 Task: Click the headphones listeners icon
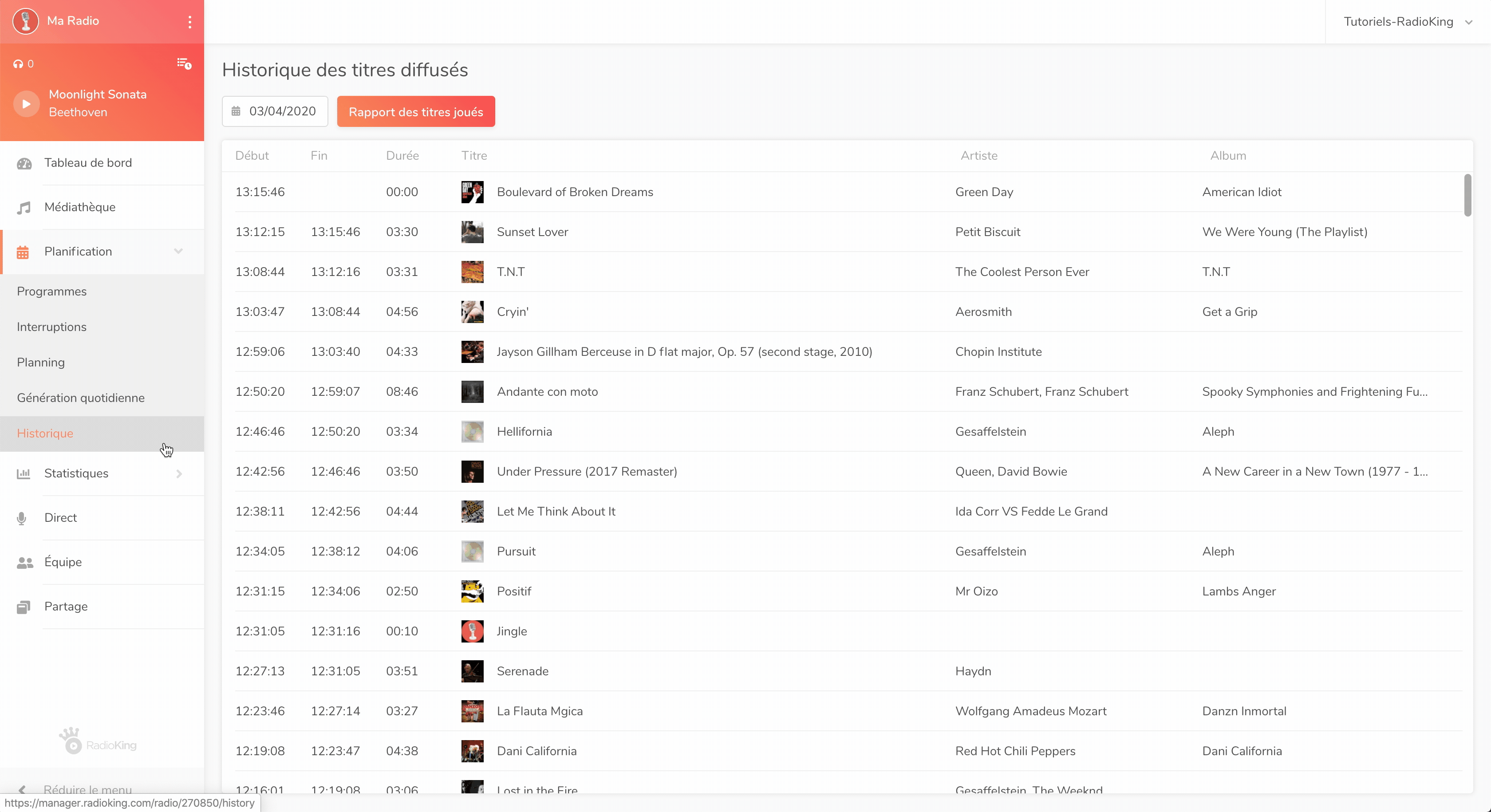click(x=18, y=64)
